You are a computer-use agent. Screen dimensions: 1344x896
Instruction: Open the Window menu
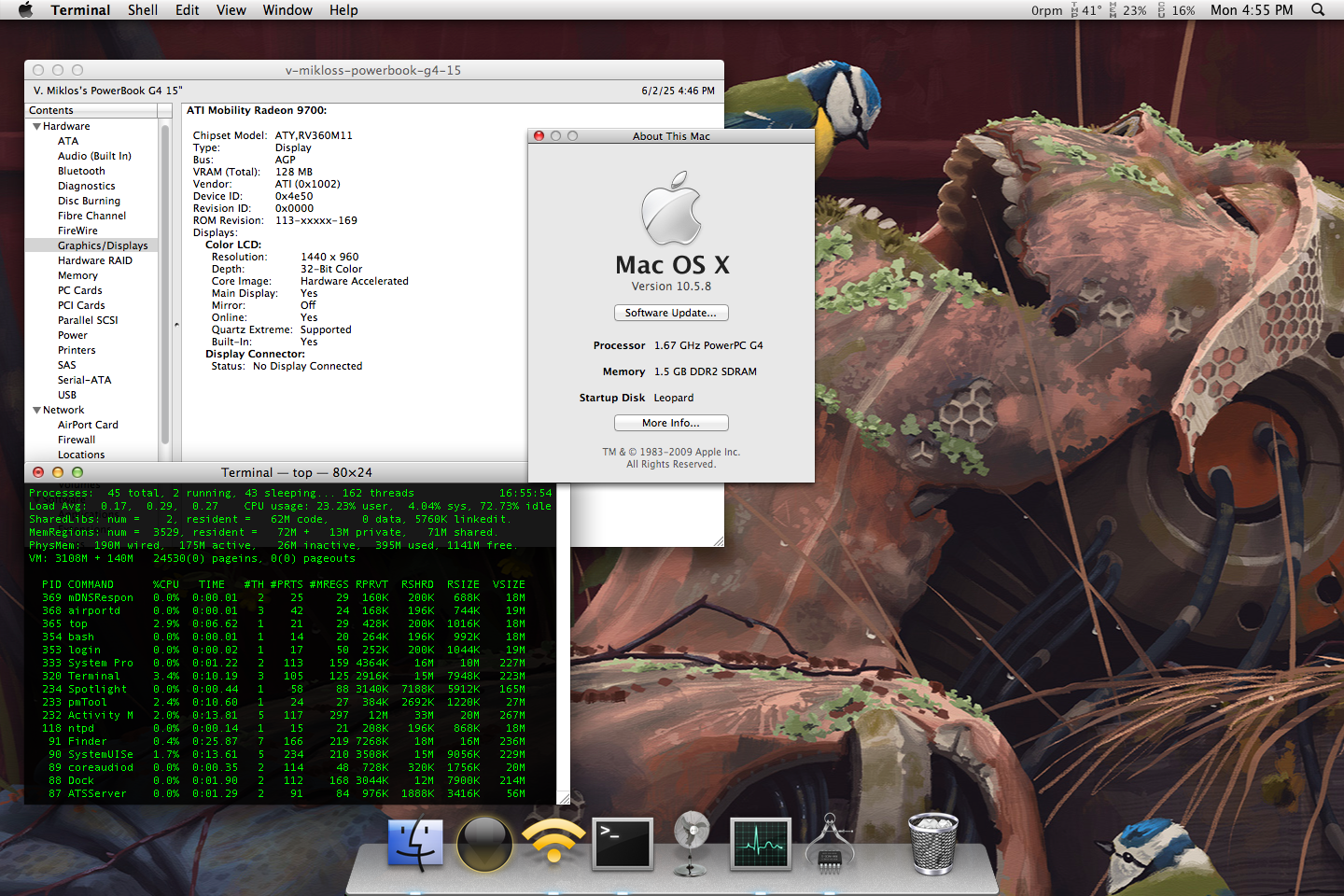pos(287,10)
